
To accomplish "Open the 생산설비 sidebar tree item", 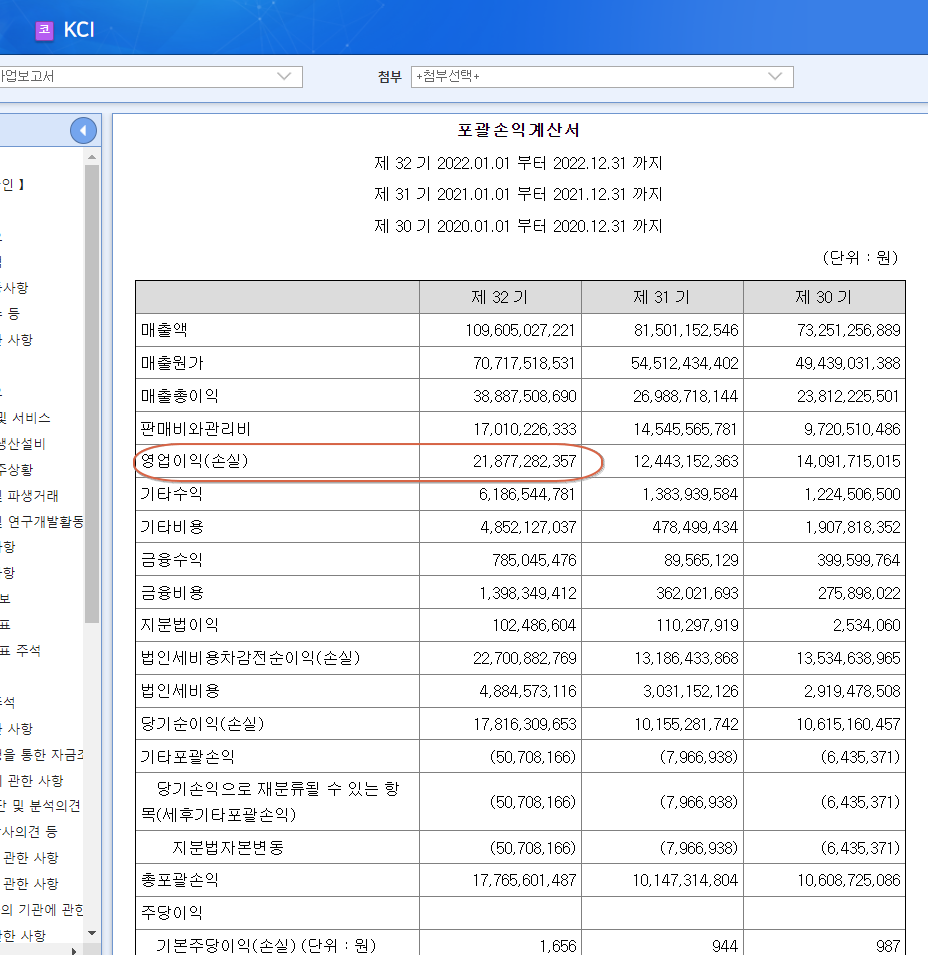I will click(23, 444).
